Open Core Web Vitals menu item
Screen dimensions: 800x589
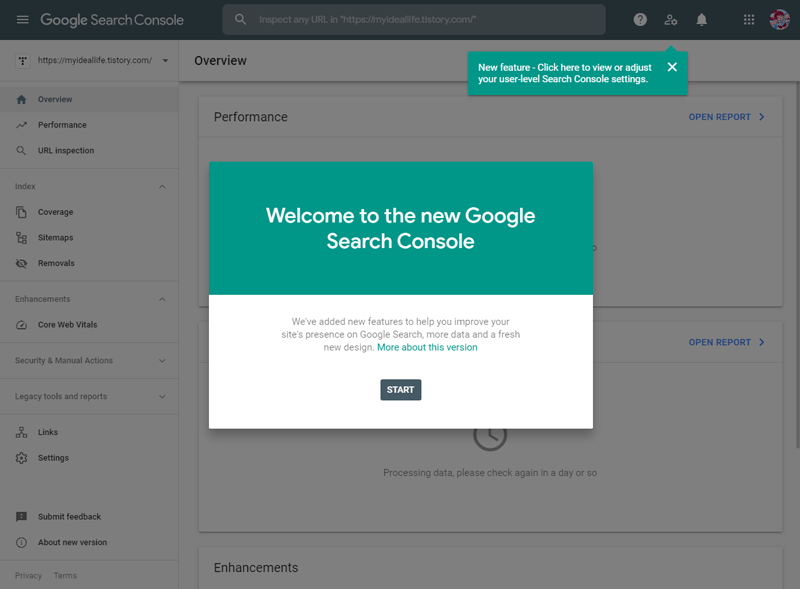(x=89, y=325)
